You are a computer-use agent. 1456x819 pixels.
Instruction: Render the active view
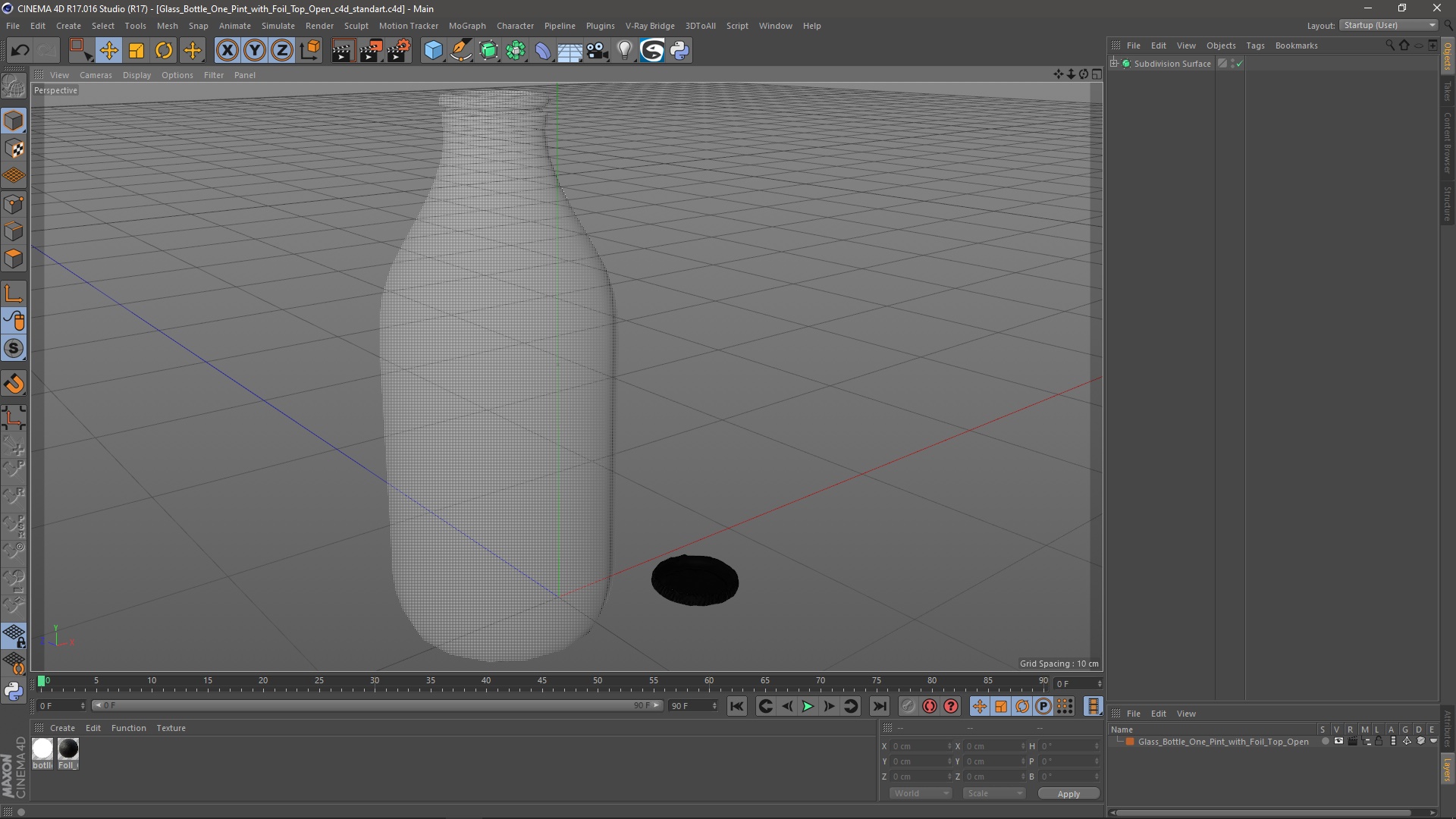point(343,51)
